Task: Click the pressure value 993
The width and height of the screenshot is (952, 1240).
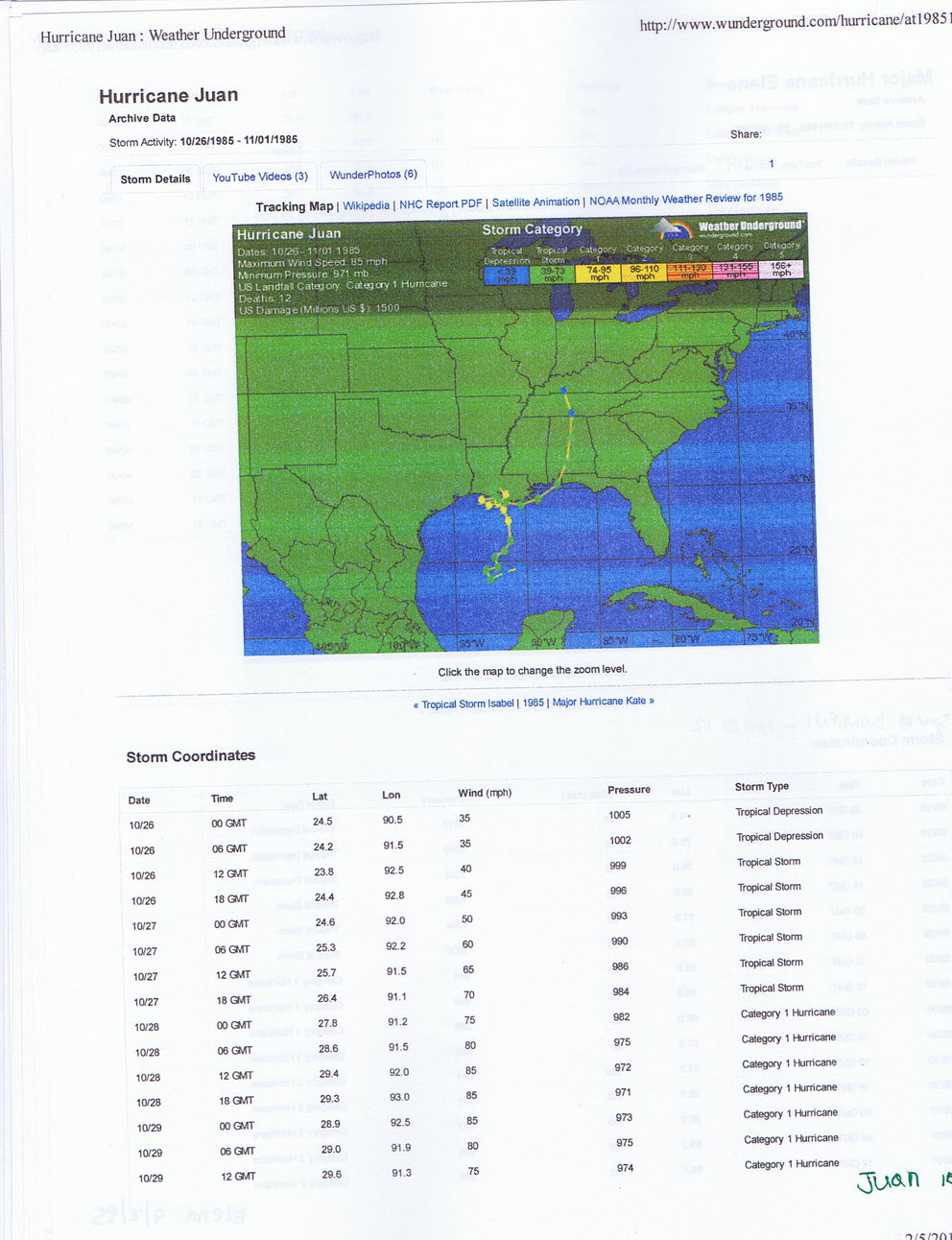Action: pyautogui.click(x=619, y=916)
